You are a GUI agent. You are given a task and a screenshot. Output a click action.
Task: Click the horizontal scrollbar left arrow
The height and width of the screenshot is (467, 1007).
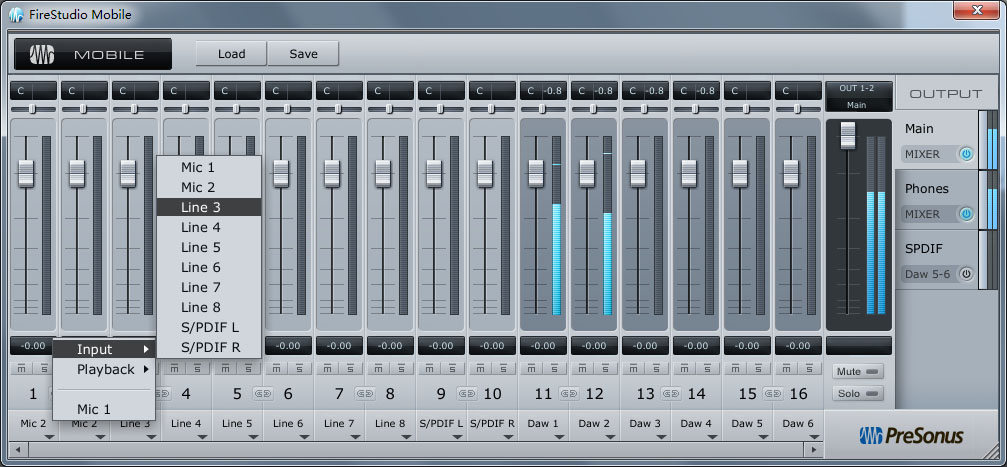pos(18,450)
